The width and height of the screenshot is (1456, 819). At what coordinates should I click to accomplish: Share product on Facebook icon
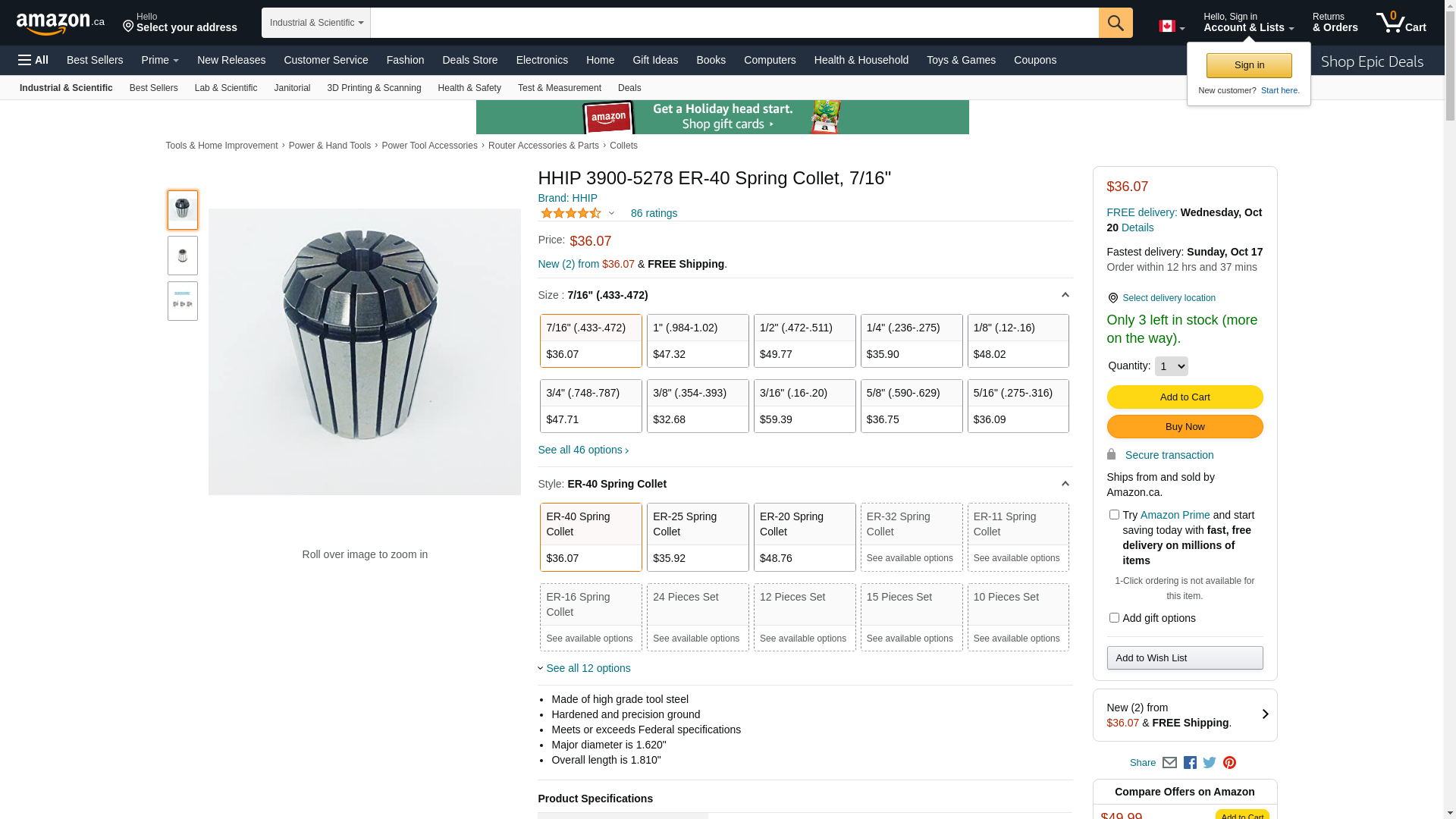[1190, 763]
